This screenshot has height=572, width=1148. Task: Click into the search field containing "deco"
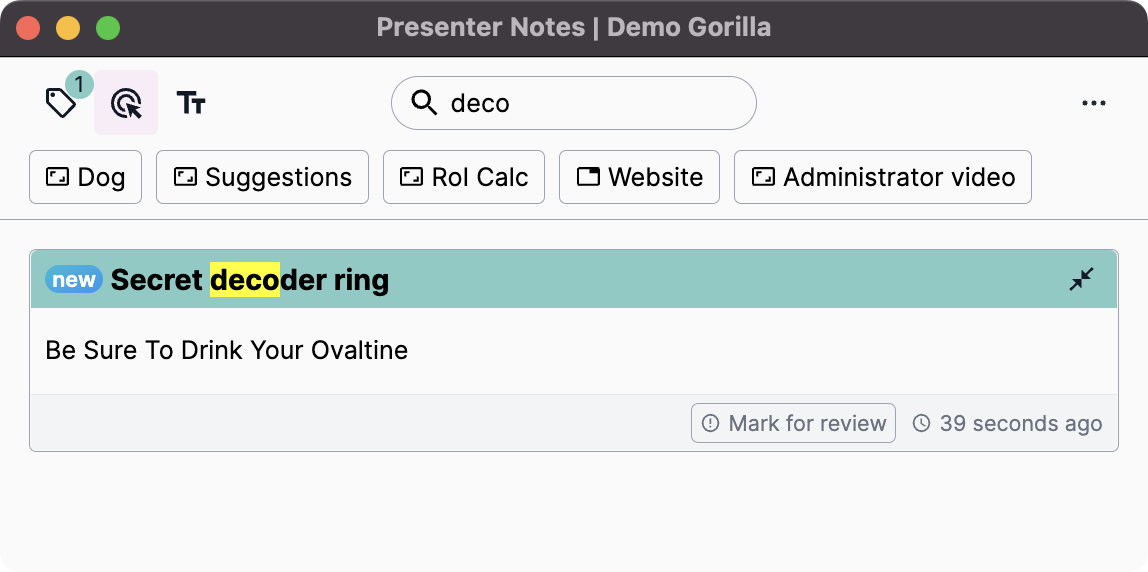pyautogui.click(x=590, y=103)
